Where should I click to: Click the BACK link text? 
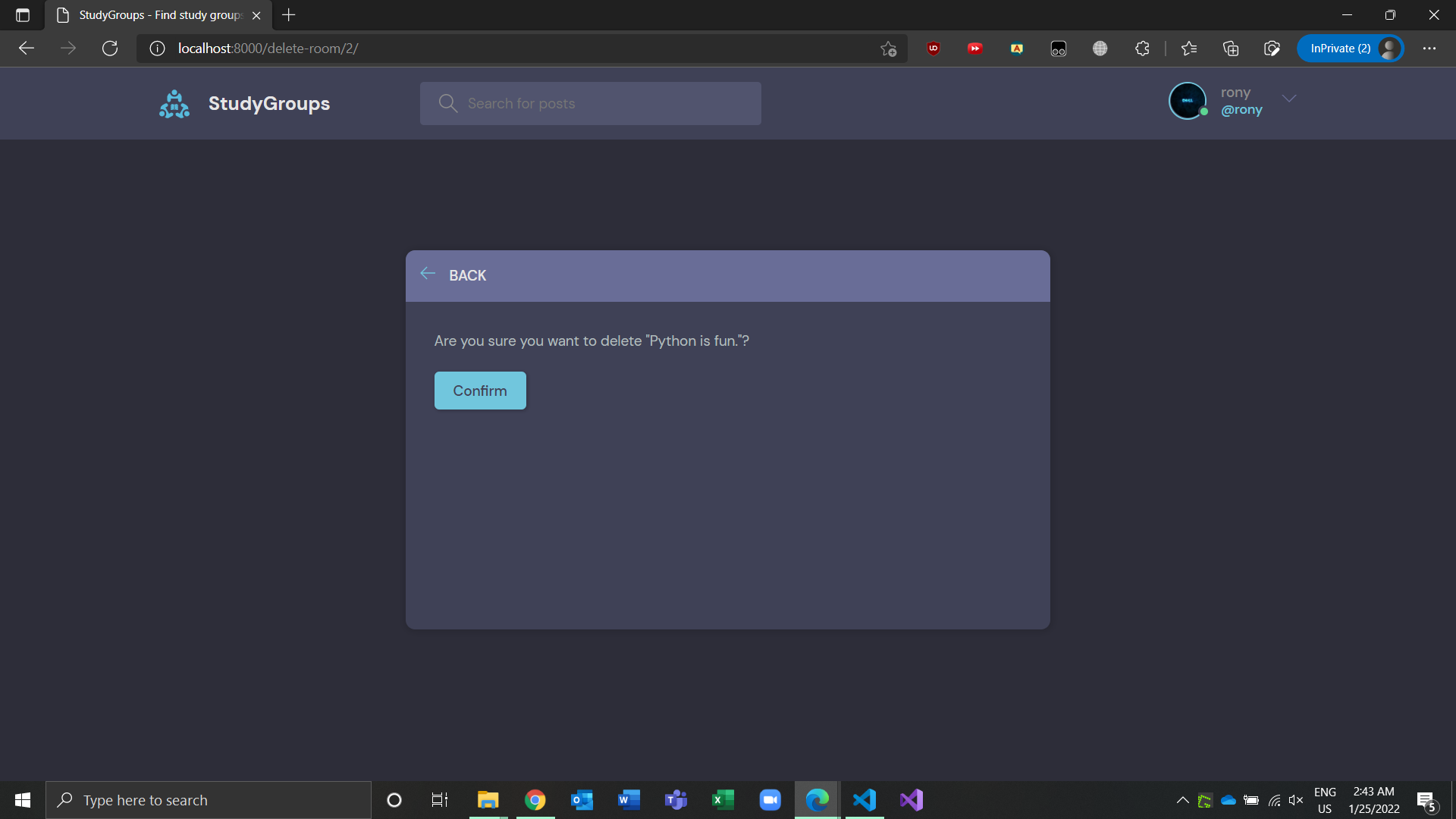[467, 275]
